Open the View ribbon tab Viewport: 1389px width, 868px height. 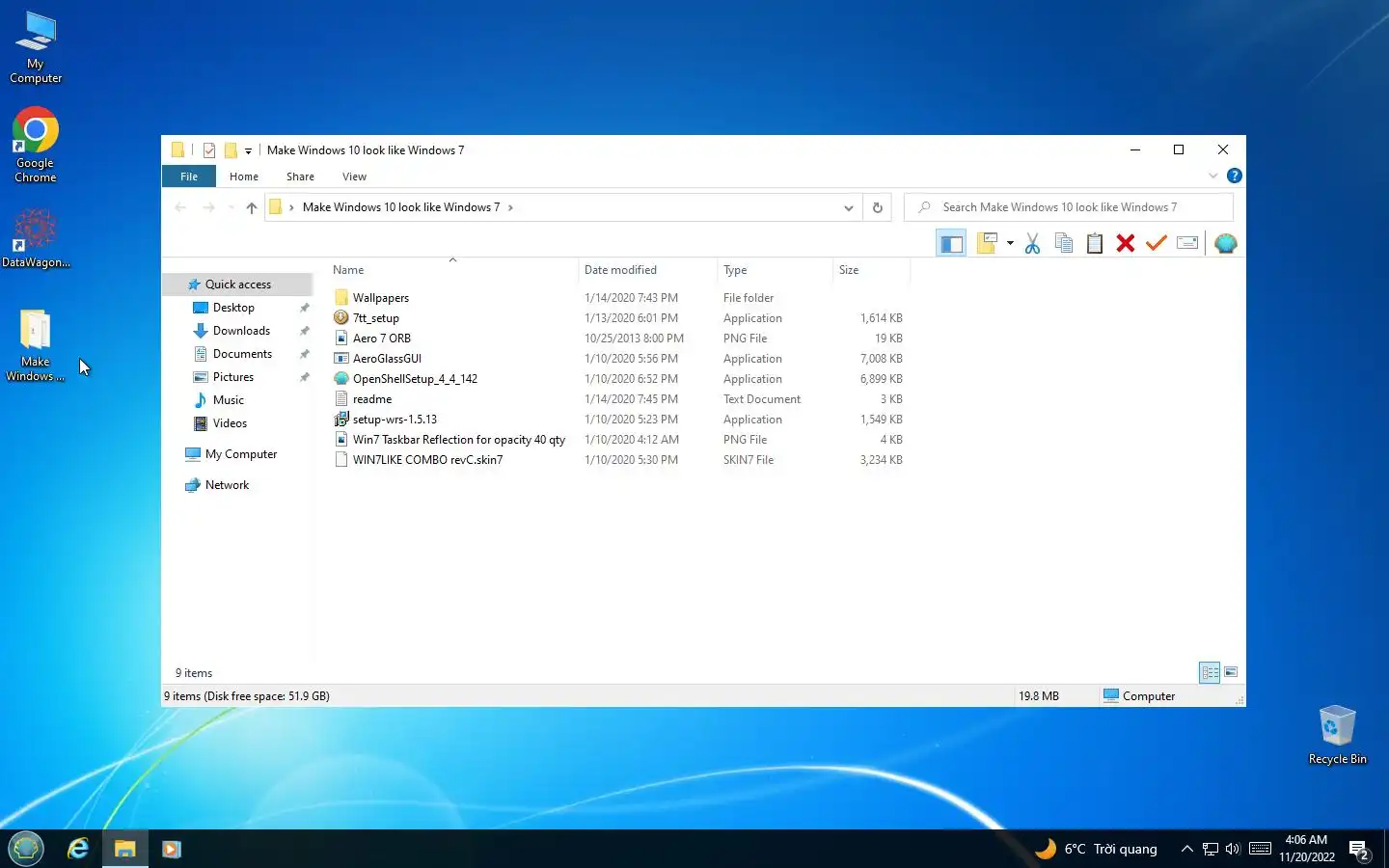pyautogui.click(x=354, y=176)
